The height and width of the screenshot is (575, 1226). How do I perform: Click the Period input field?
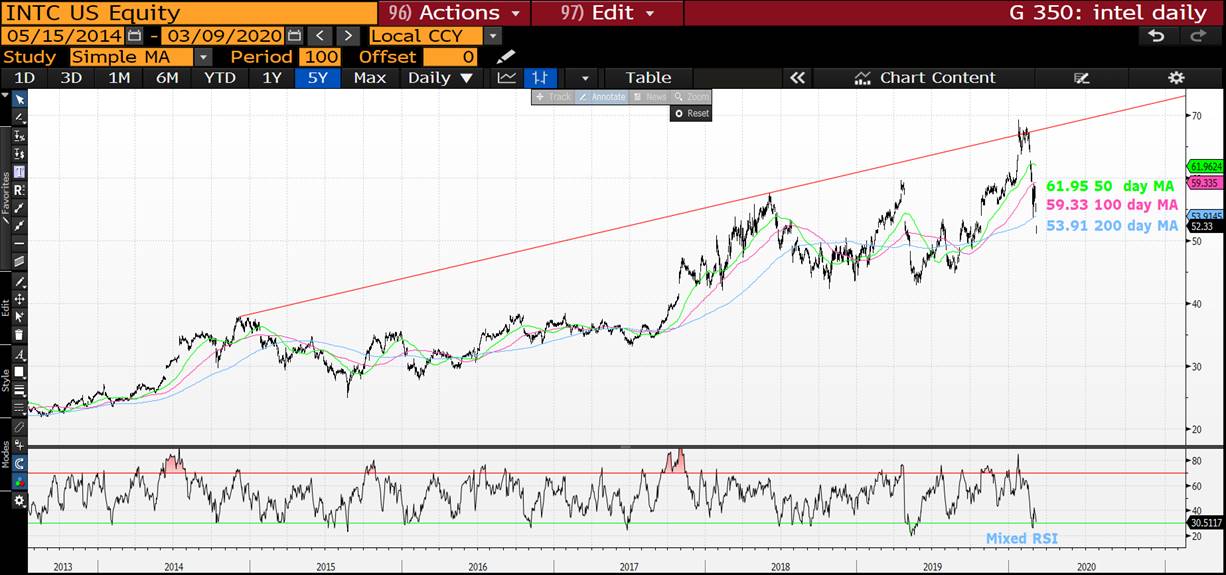point(319,57)
